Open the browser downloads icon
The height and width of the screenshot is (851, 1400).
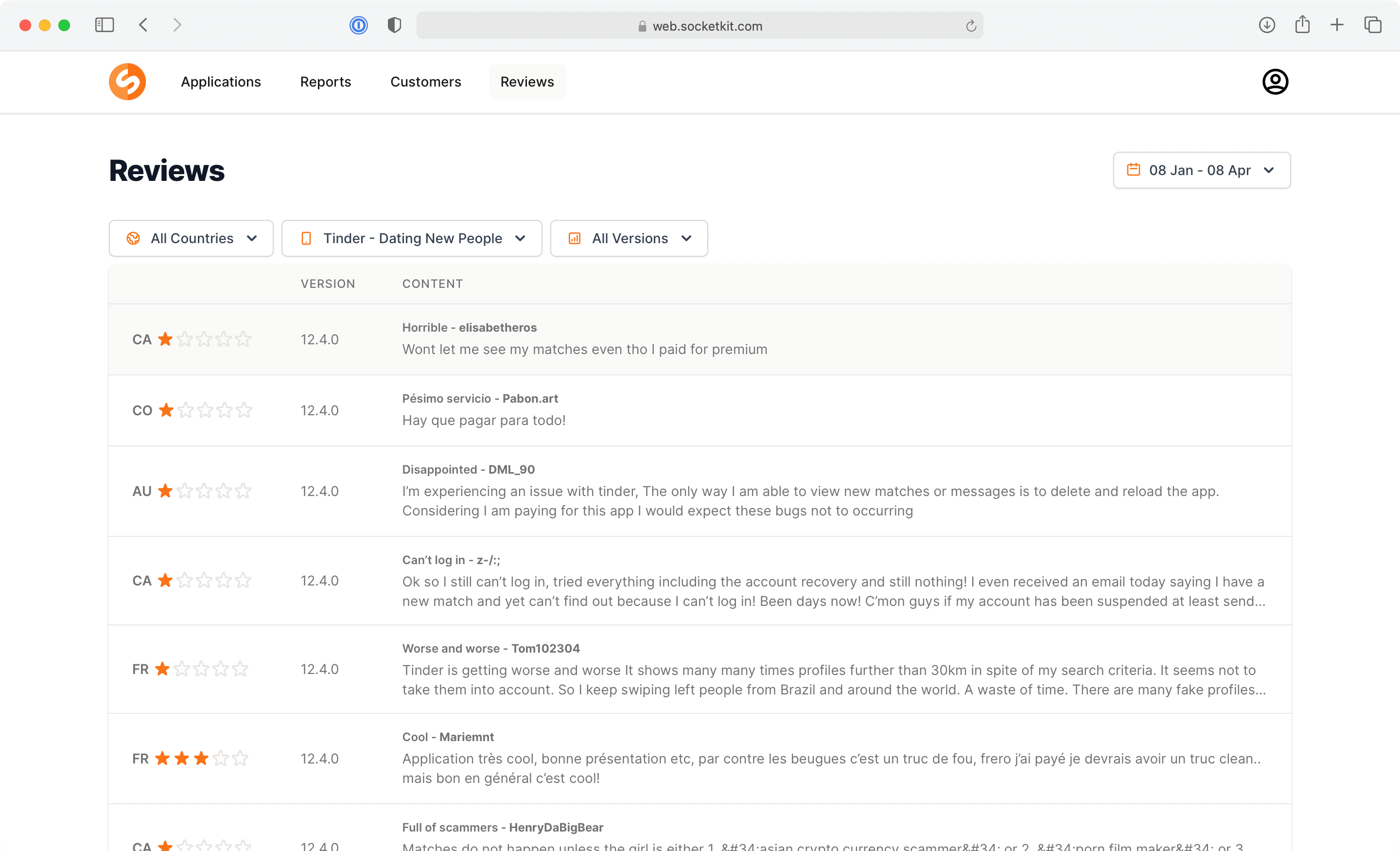click(x=1266, y=24)
